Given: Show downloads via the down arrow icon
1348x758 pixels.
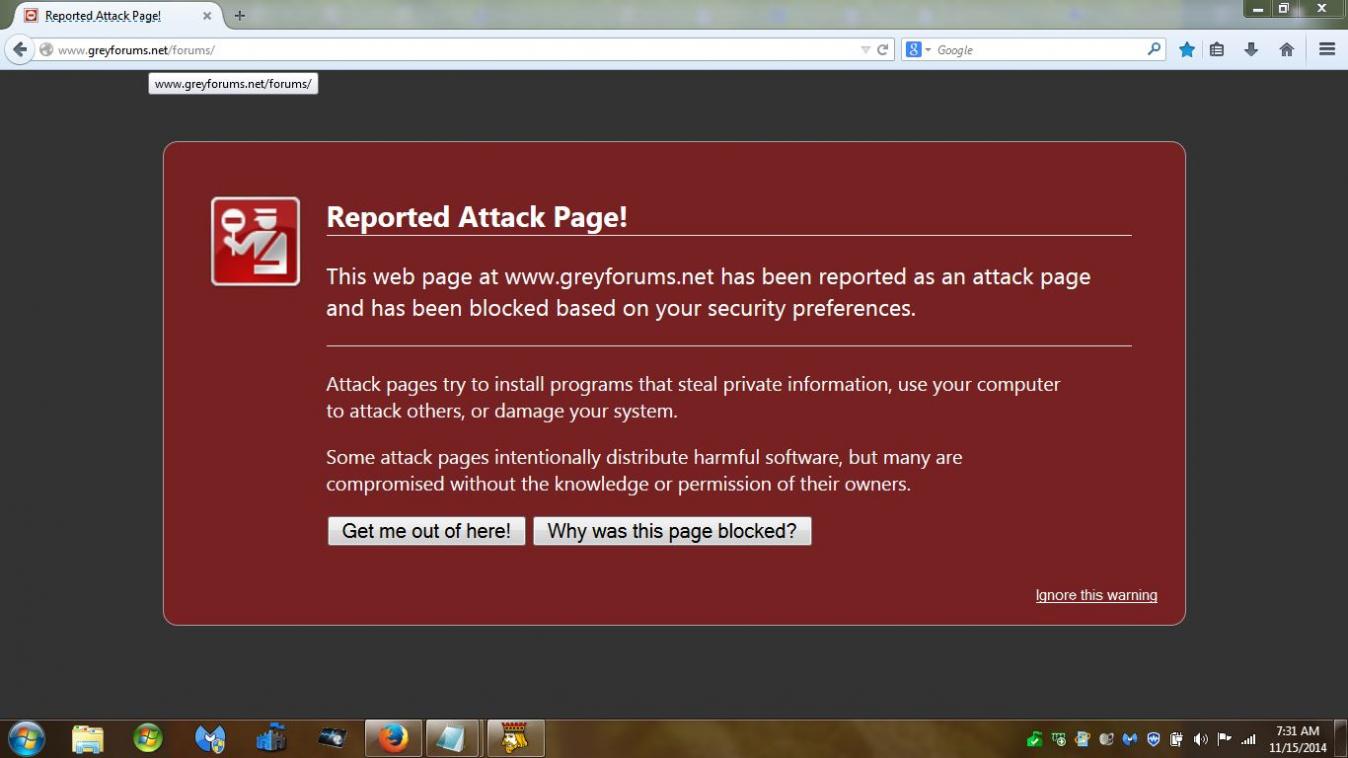Looking at the screenshot, I should point(1251,49).
